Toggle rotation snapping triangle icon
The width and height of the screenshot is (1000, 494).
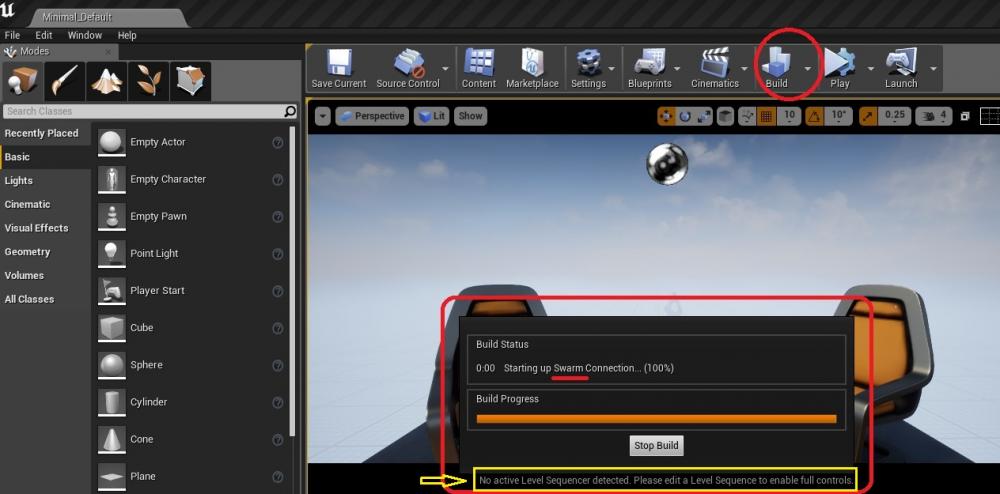[815, 116]
